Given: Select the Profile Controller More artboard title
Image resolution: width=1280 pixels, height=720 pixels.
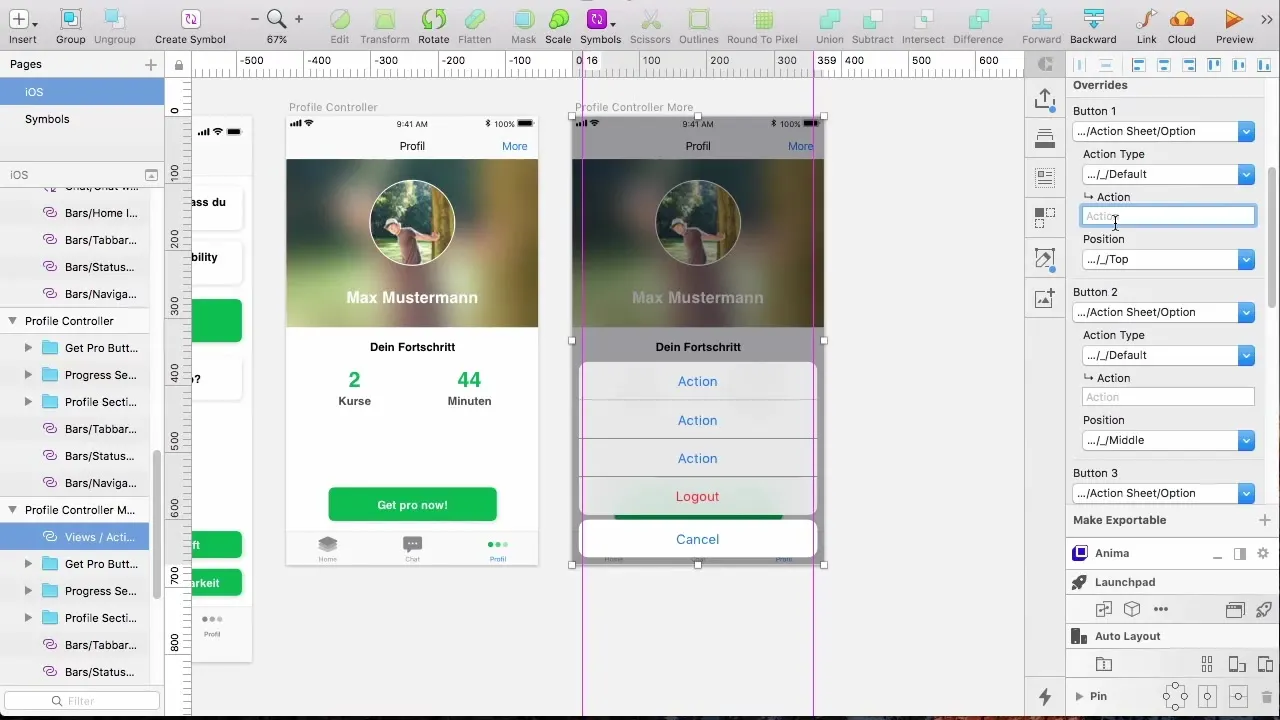Looking at the screenshot, I should (634, 107).
